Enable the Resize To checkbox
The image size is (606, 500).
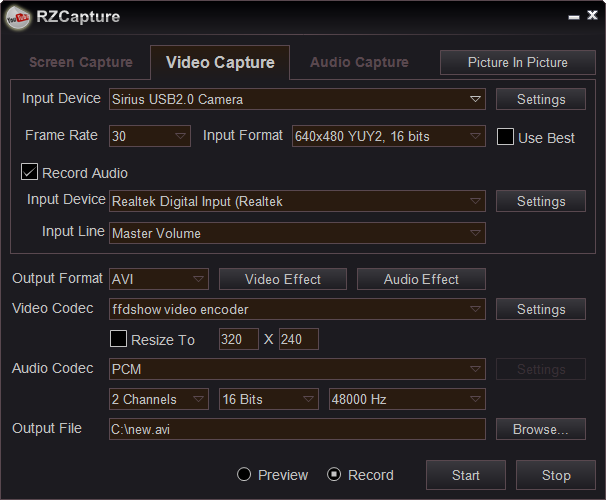click(118, 338)
